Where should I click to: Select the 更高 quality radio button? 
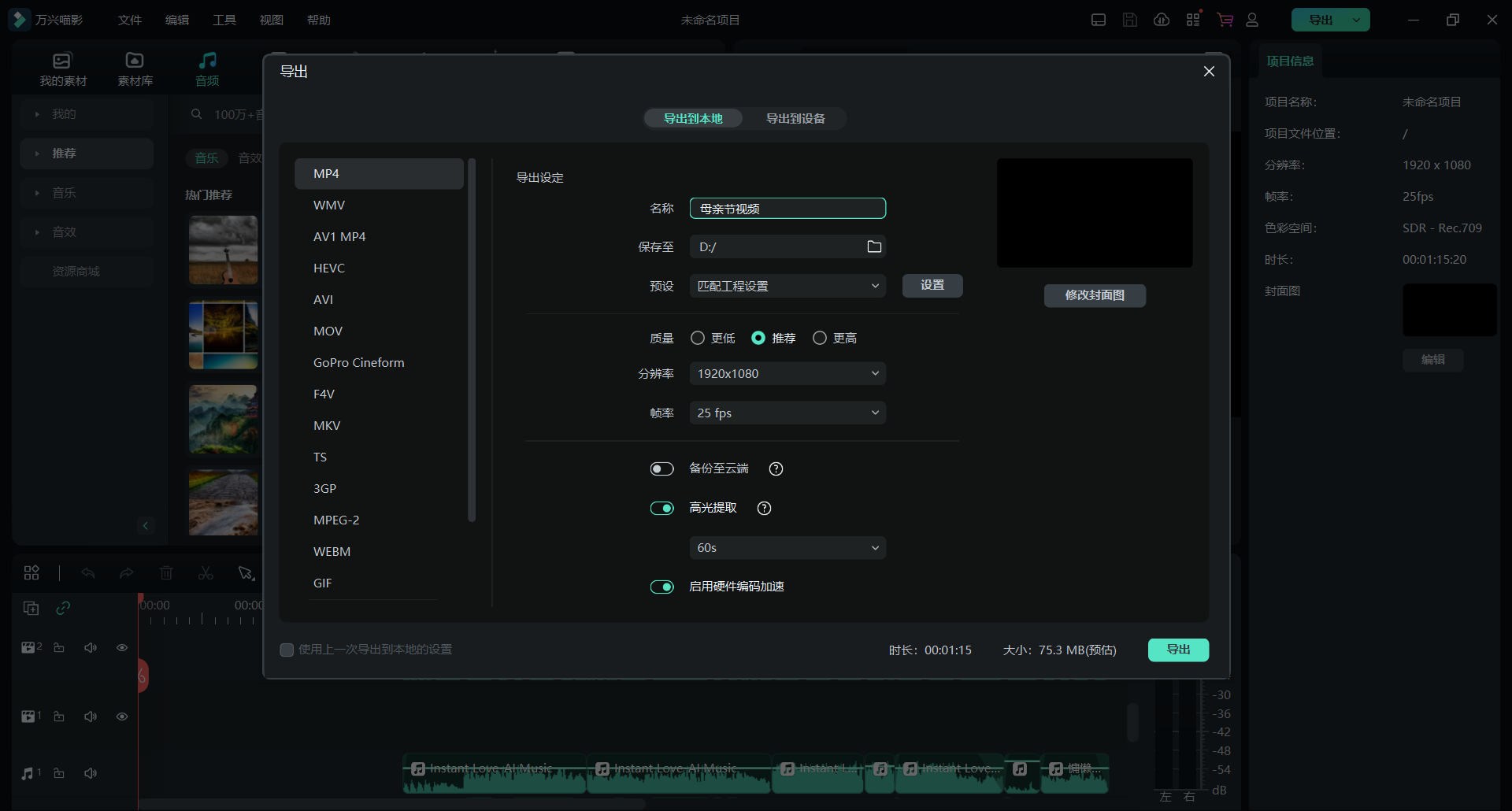820,338
